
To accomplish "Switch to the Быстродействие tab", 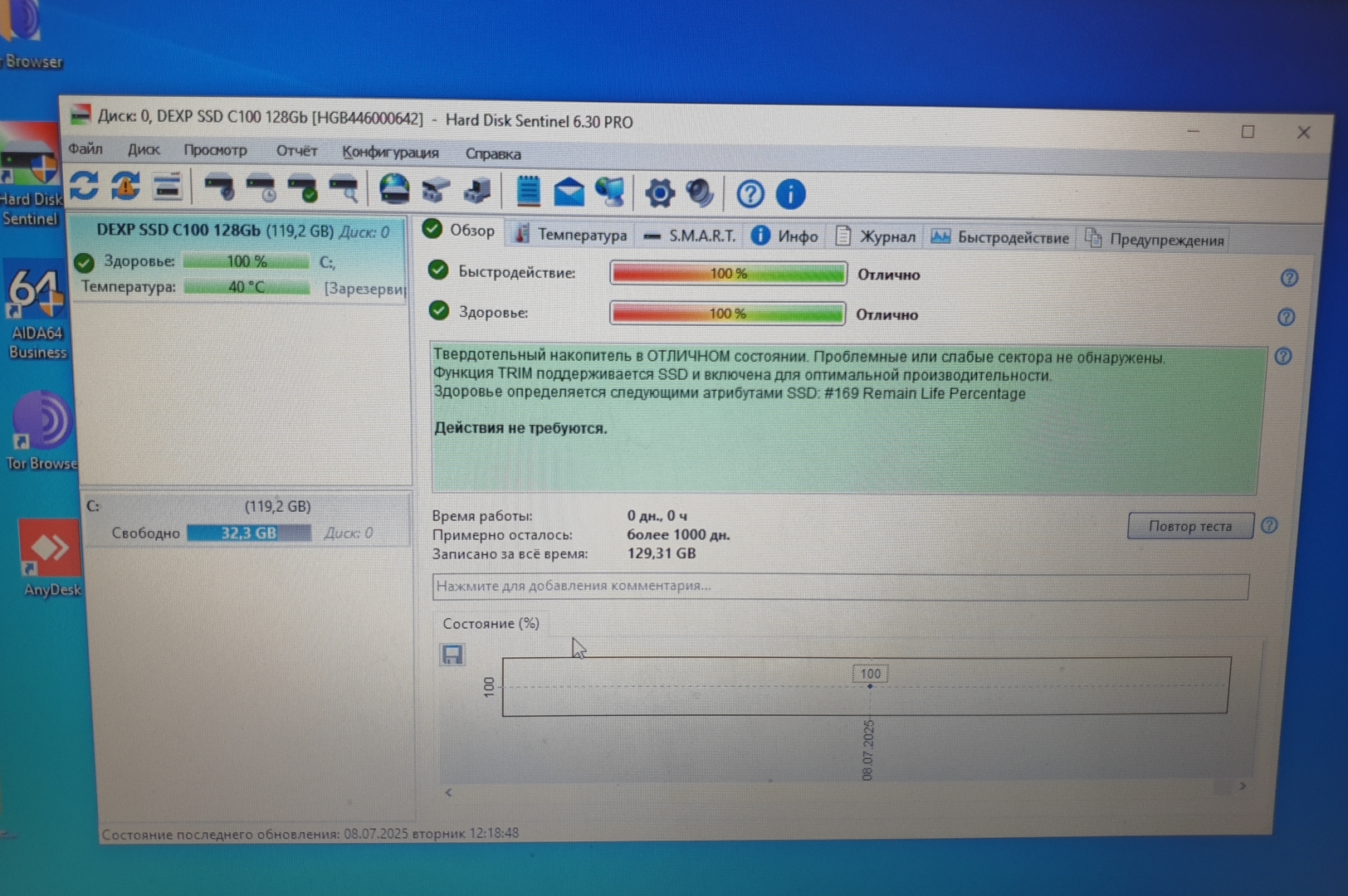I will (x=1000, y=238).
